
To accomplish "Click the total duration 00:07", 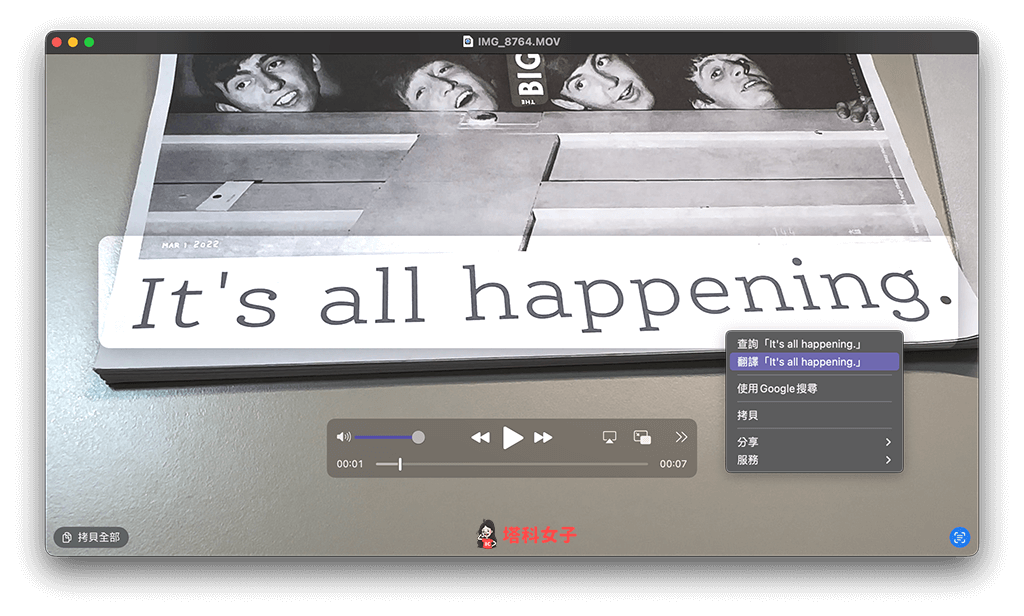I will coord(673,464).
